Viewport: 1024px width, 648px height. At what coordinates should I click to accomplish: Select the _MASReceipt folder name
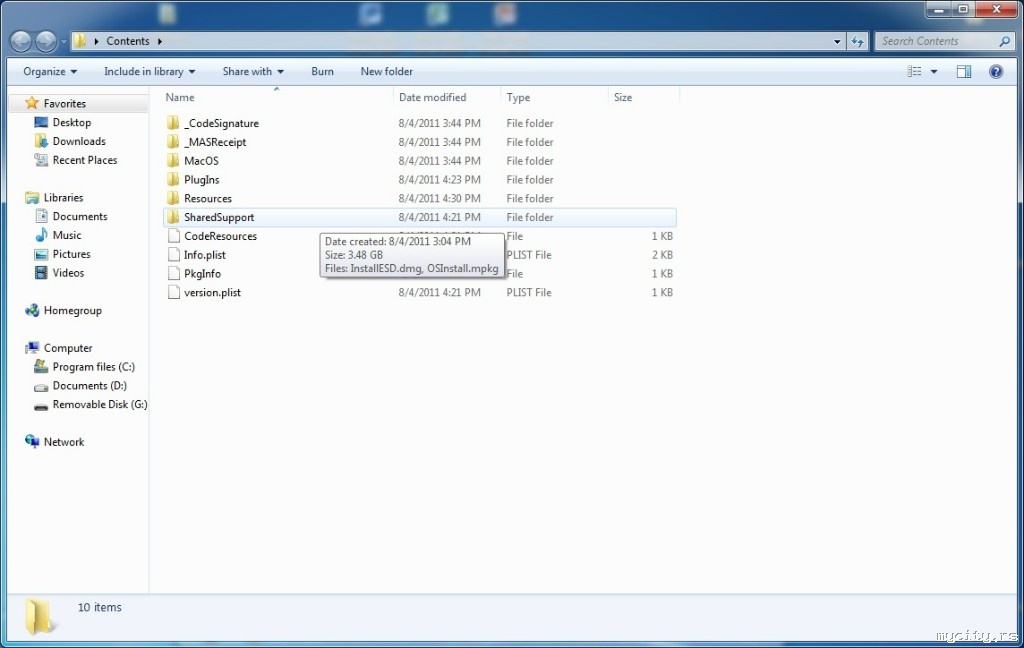pos(215,142)
